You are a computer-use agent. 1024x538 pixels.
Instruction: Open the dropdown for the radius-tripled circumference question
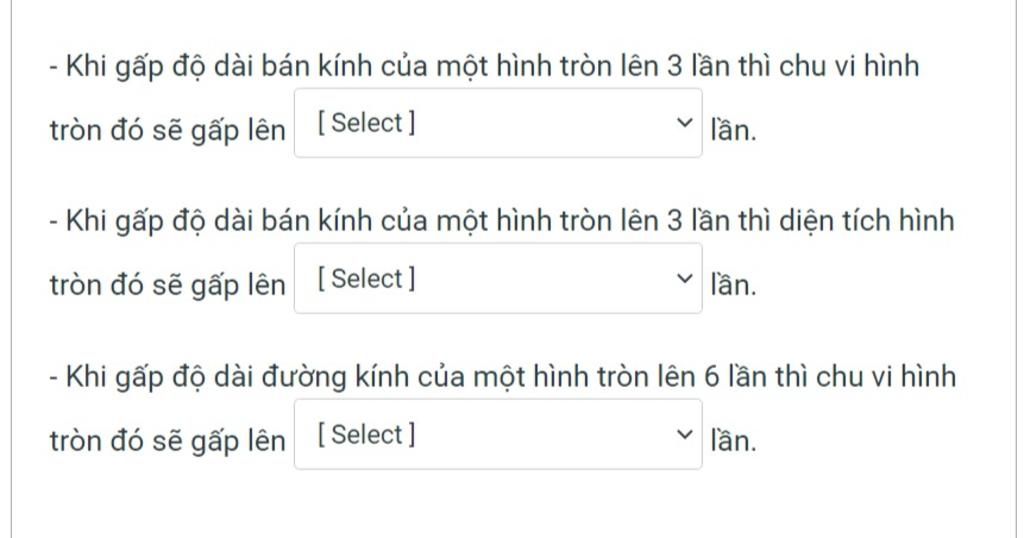coord(498,123)
